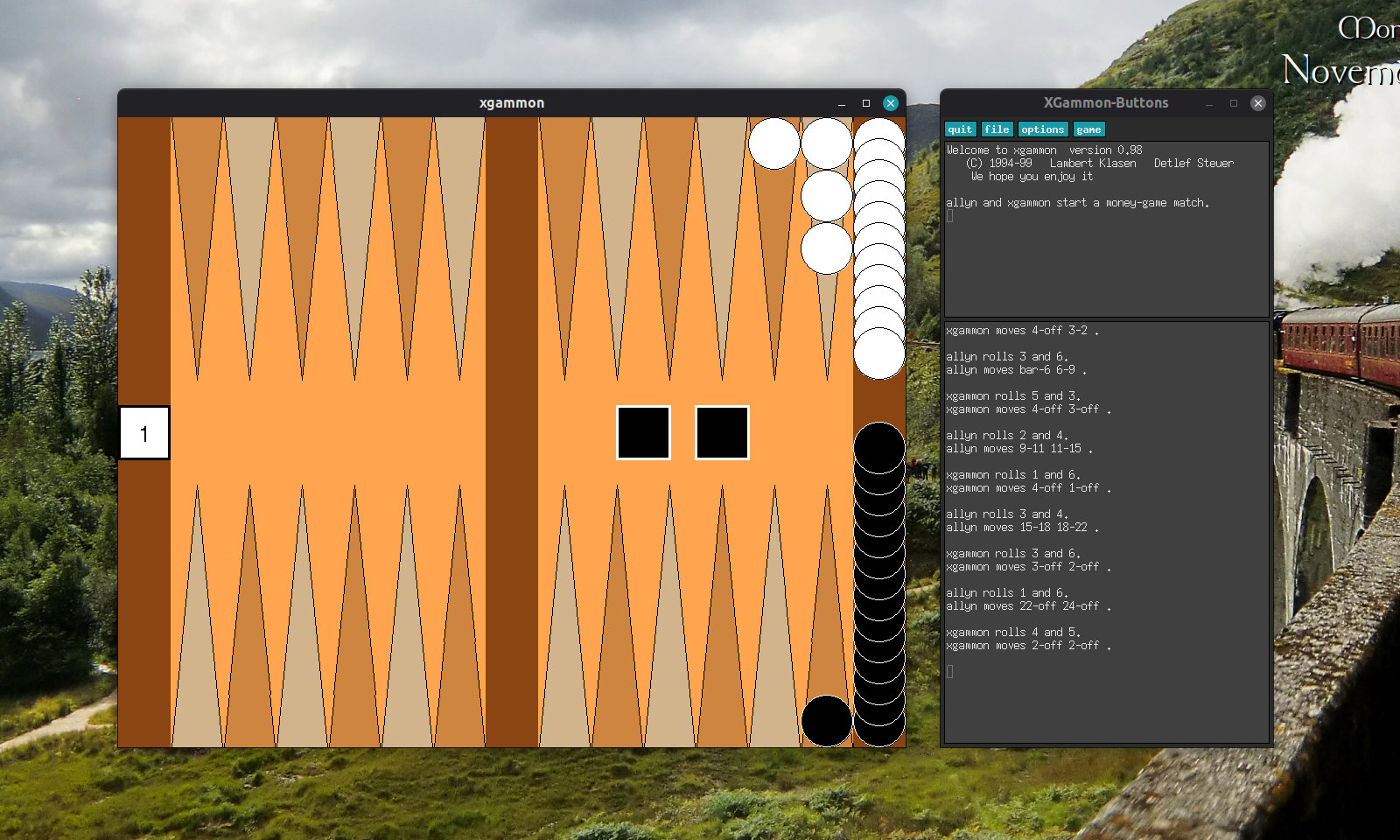Select the single black checker on the bottom point

[x=826, y=721]
